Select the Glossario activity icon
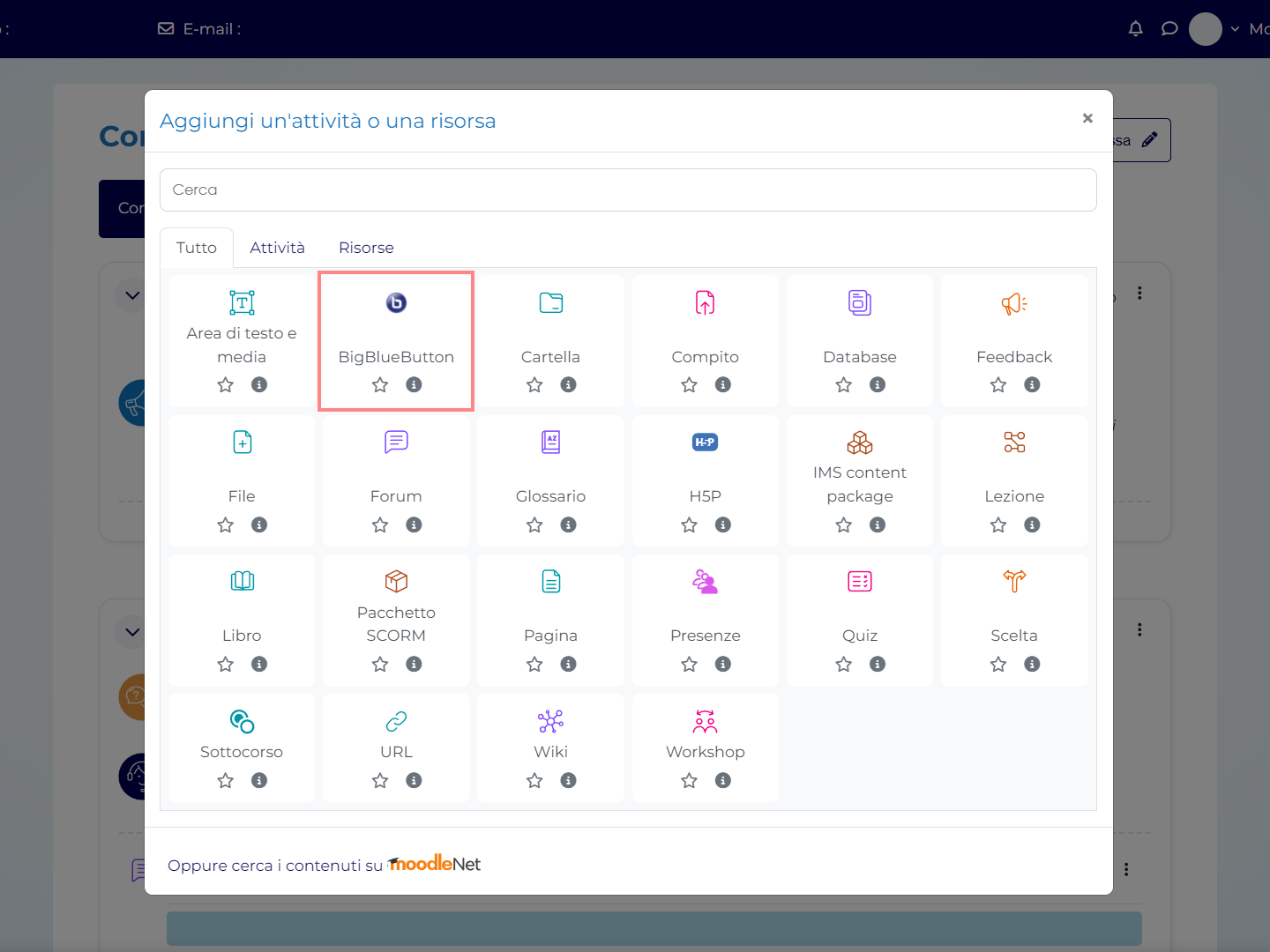The width and height of the screenshot is (1270, 952). click(550, 443)
